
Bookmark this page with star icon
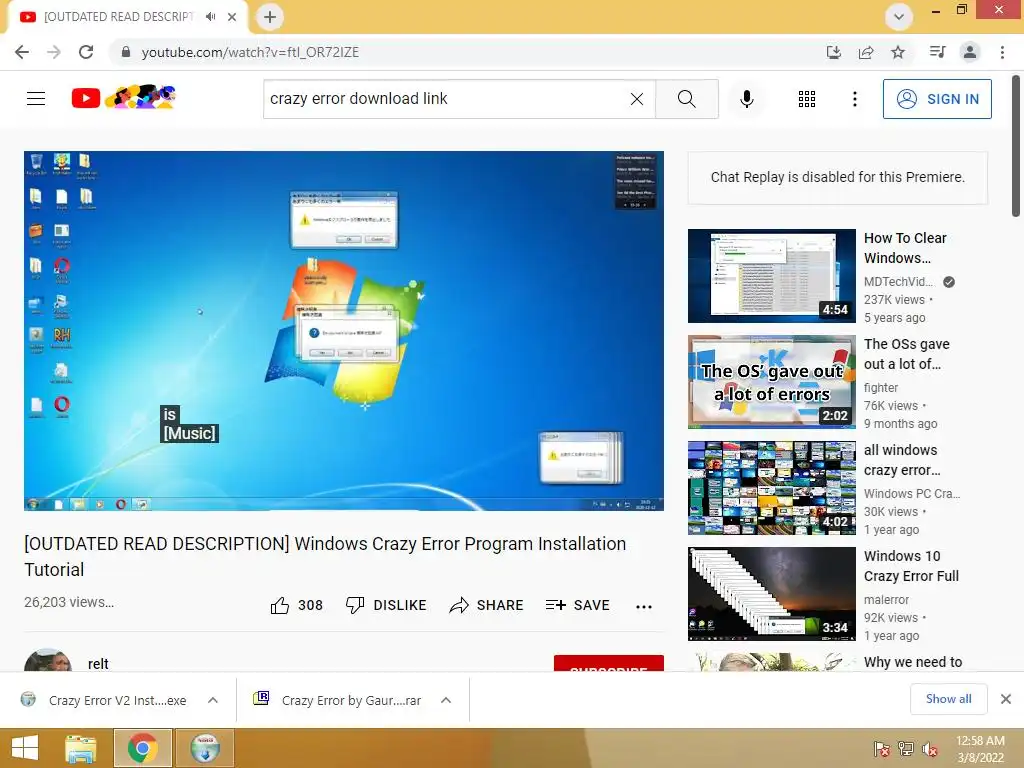[x=898, y=52]
